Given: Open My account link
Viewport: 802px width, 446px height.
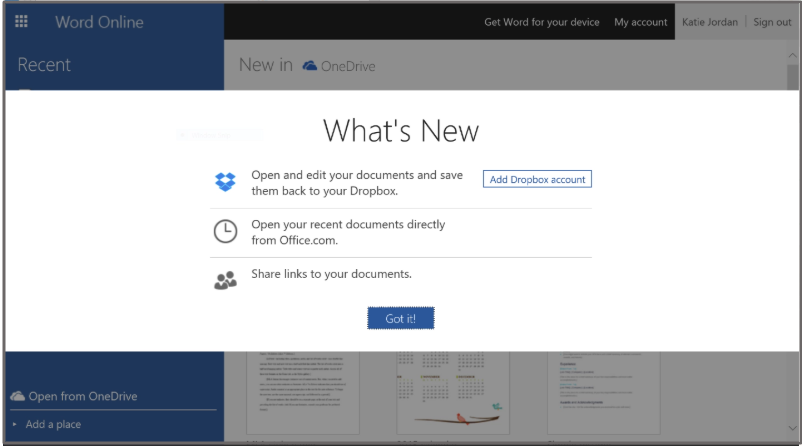Looking at the screenshot, I should click(640, 22).
